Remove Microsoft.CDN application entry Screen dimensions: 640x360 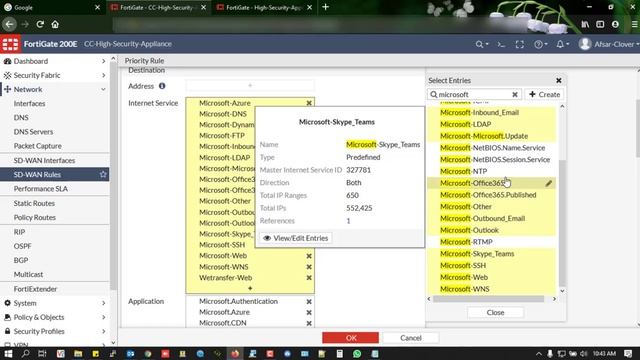309,323
